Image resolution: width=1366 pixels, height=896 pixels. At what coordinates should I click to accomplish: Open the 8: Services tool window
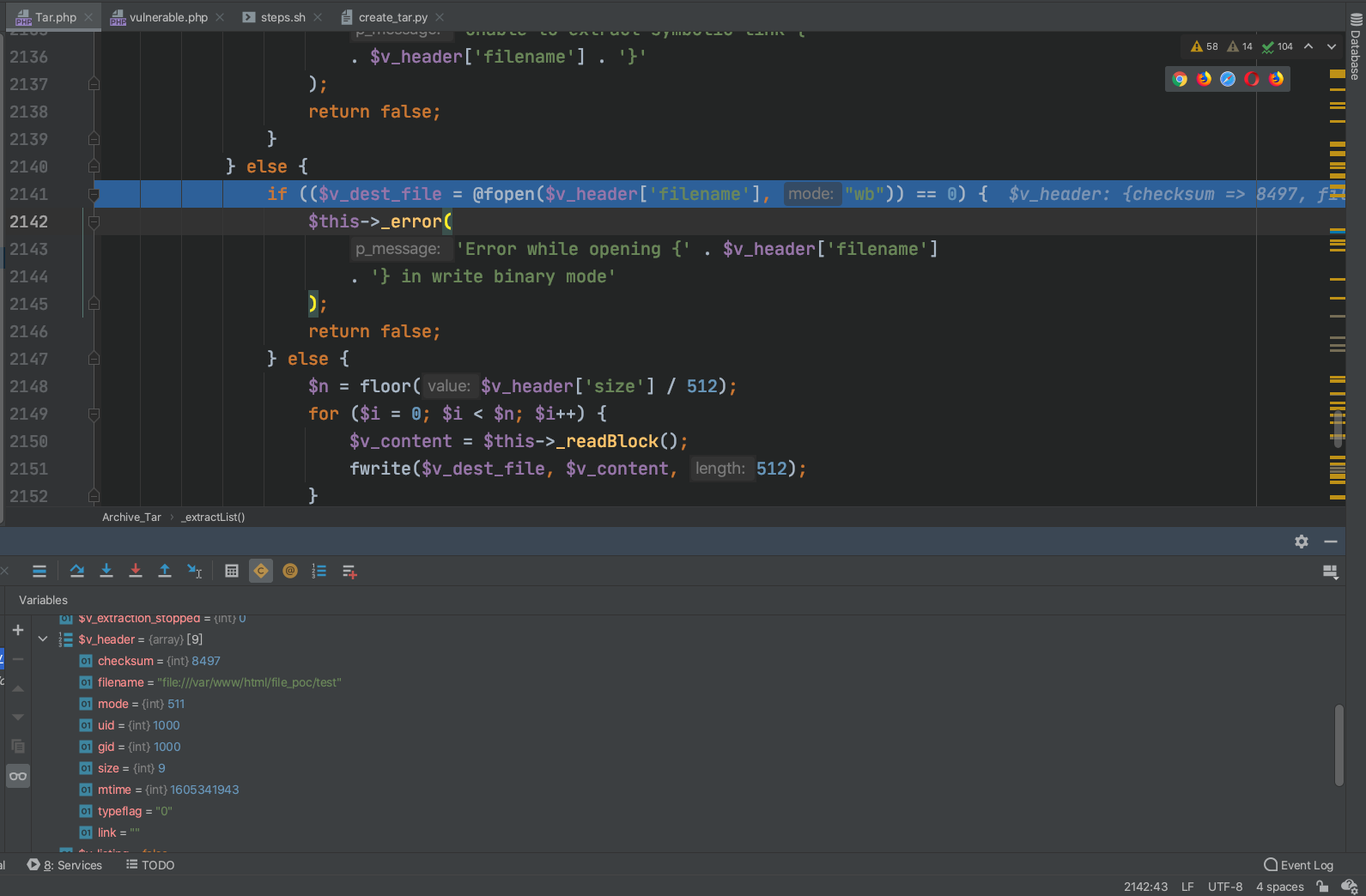(x=64, y=865)
